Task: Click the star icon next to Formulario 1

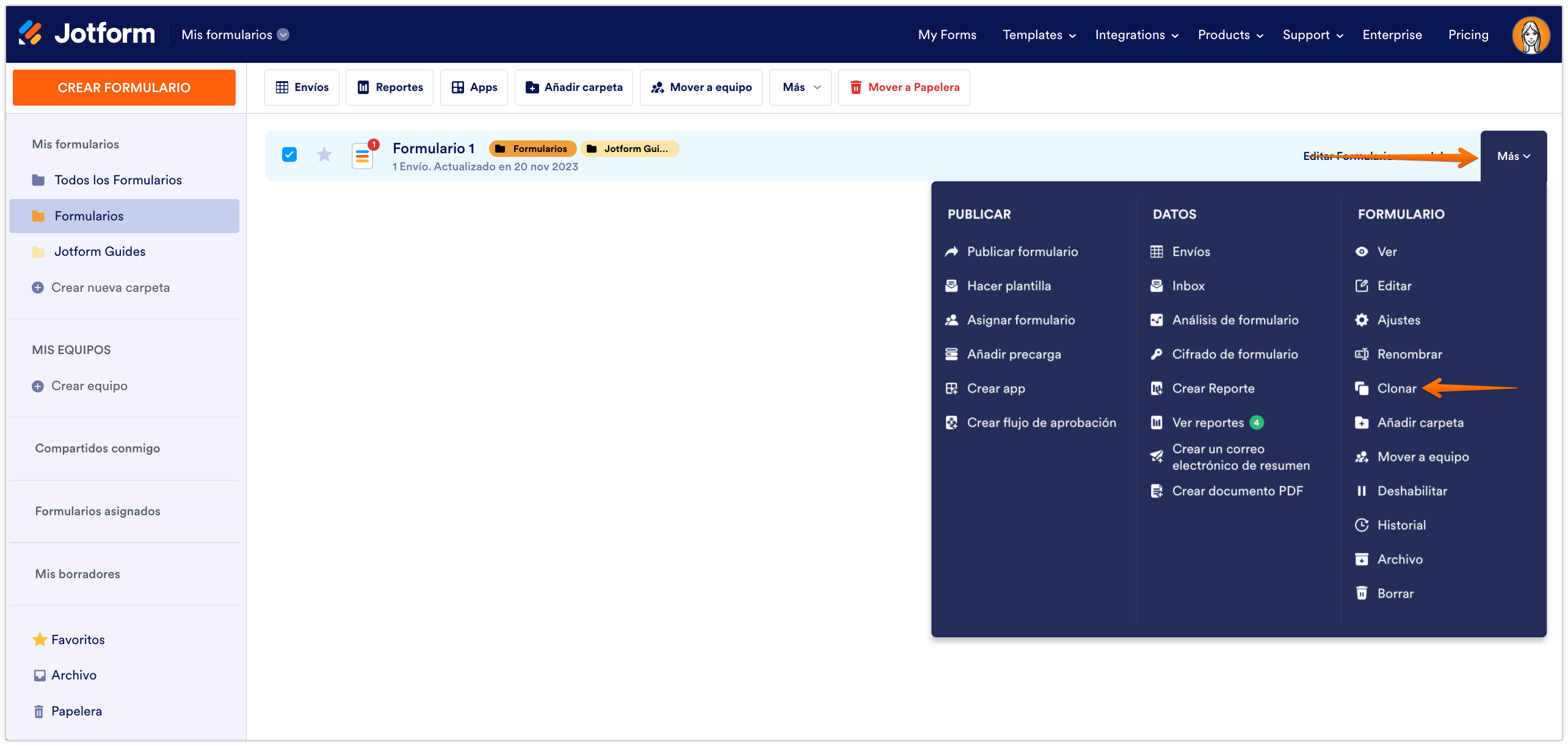Action: tap(324, 155)
